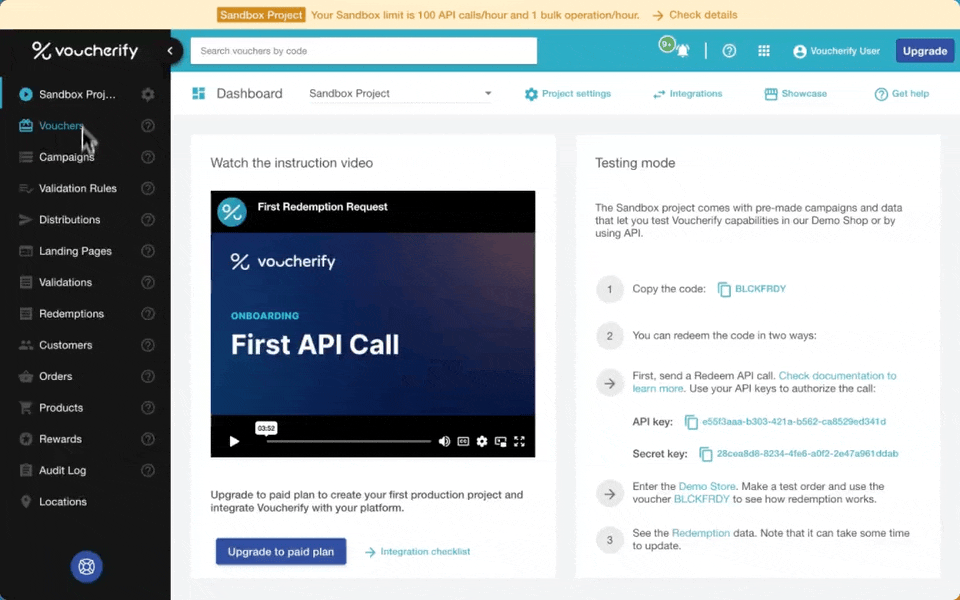Click Check details in the sandbox banner
This screenshot has height=600, width=960.
[695, 15]
